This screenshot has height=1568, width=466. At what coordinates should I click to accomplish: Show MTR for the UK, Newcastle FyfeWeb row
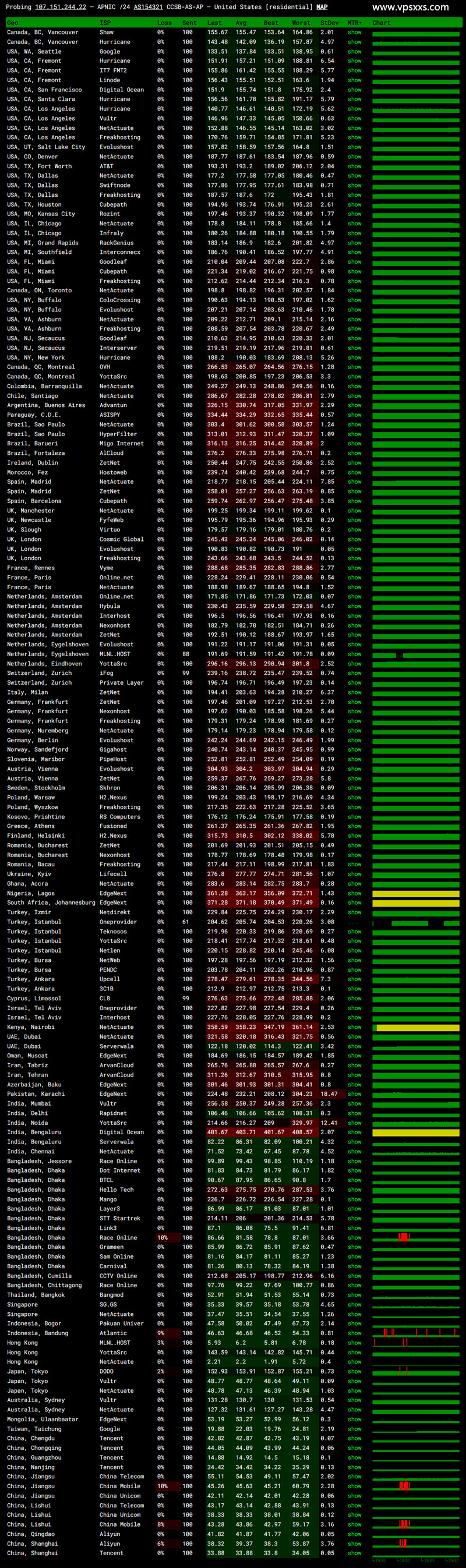tap(355, 520)
